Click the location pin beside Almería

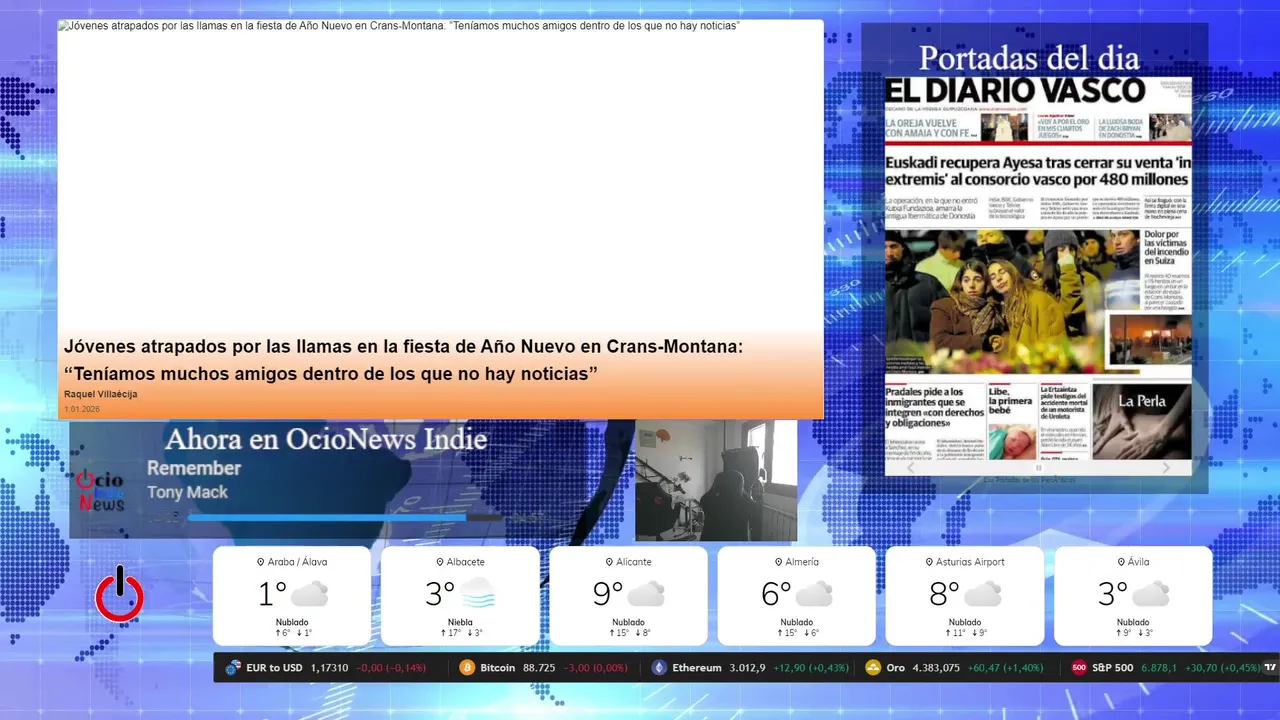click(x=779, y=562)
